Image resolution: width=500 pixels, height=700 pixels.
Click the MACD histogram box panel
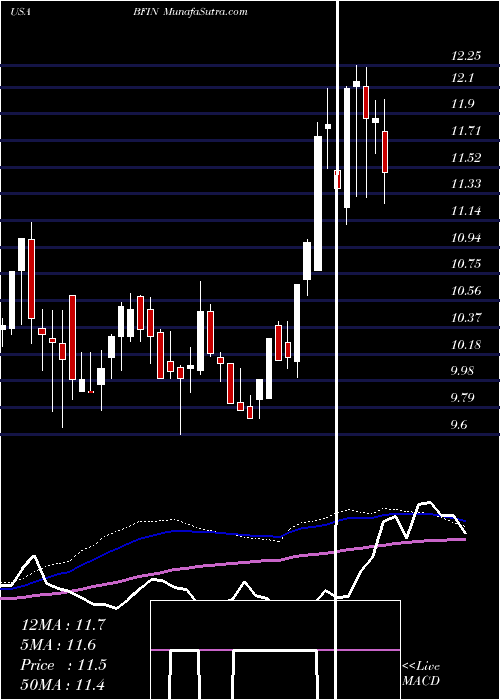click(x=275, y=650)
